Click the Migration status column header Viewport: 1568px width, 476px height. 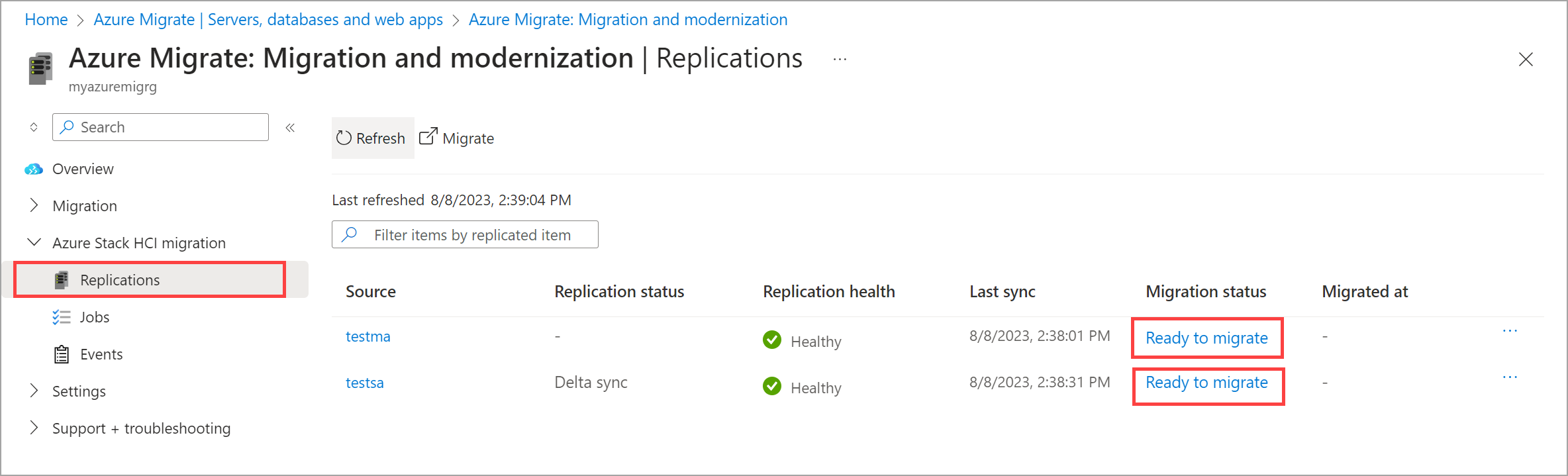1206,291
